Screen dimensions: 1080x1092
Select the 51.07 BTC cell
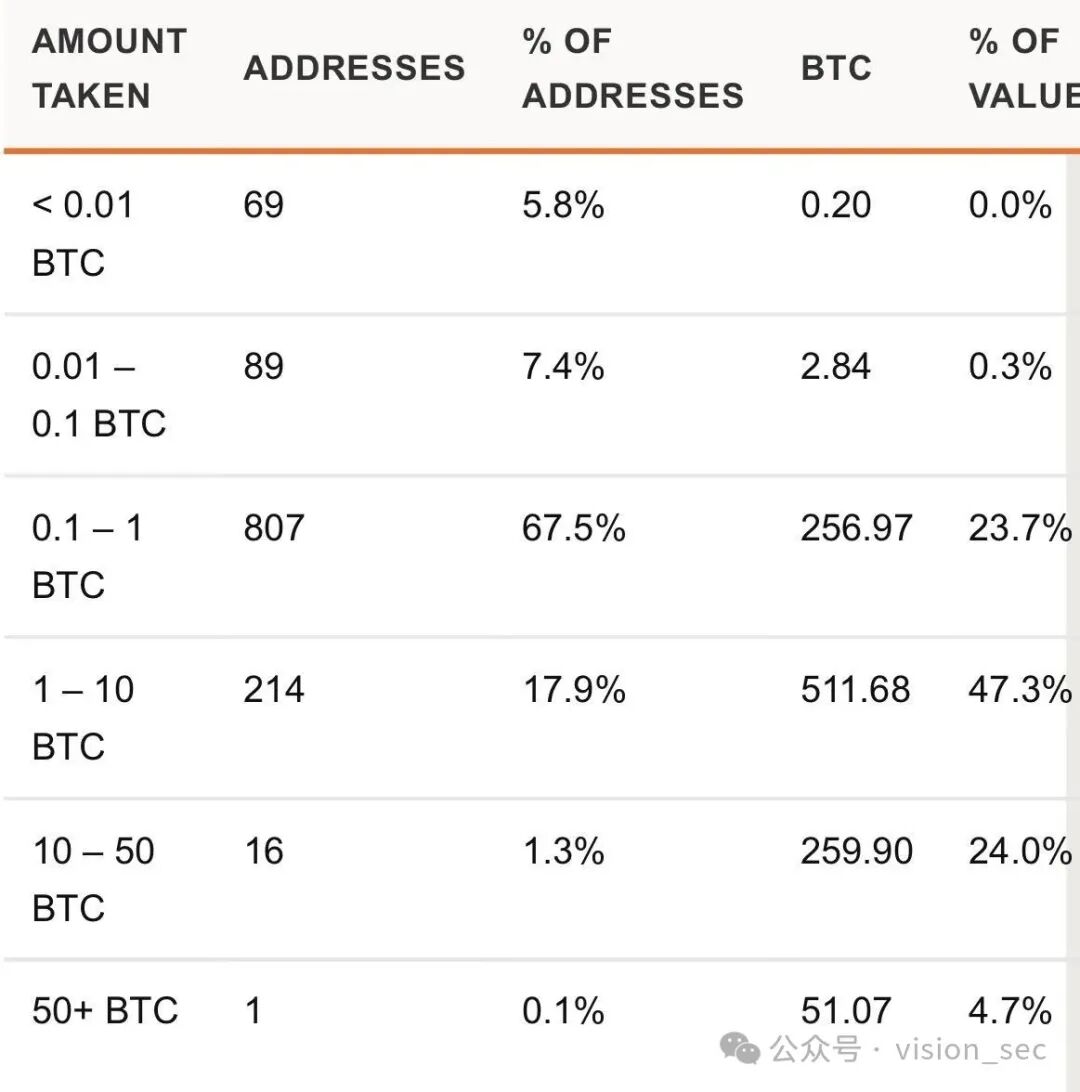pos(845,1011)
